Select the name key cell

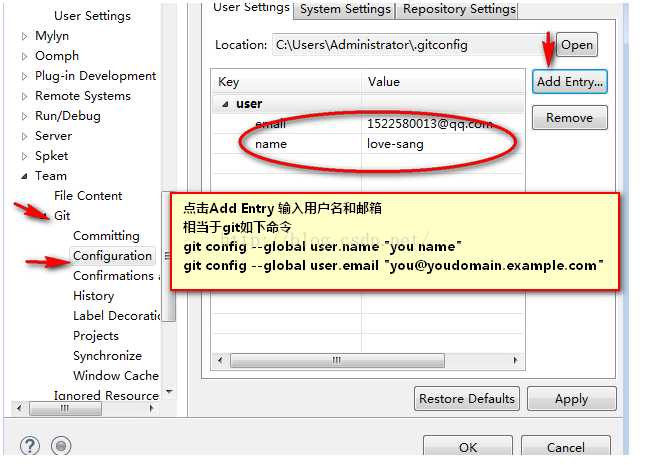(271, 144)
